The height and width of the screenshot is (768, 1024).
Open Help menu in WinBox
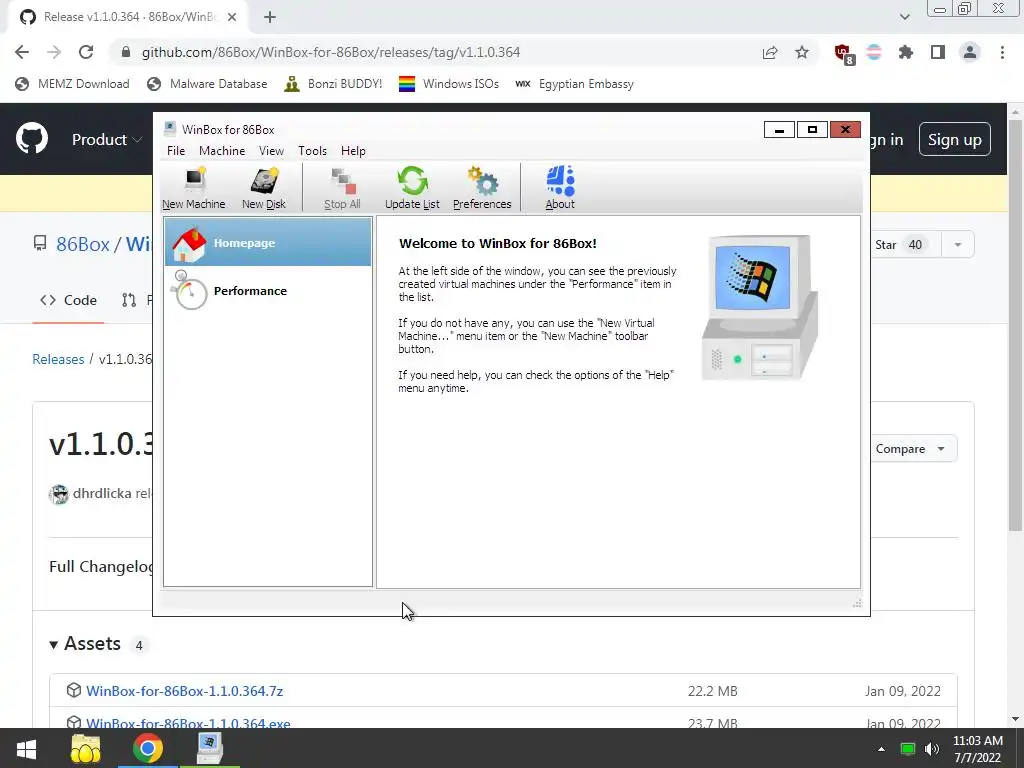click(353, 151)
